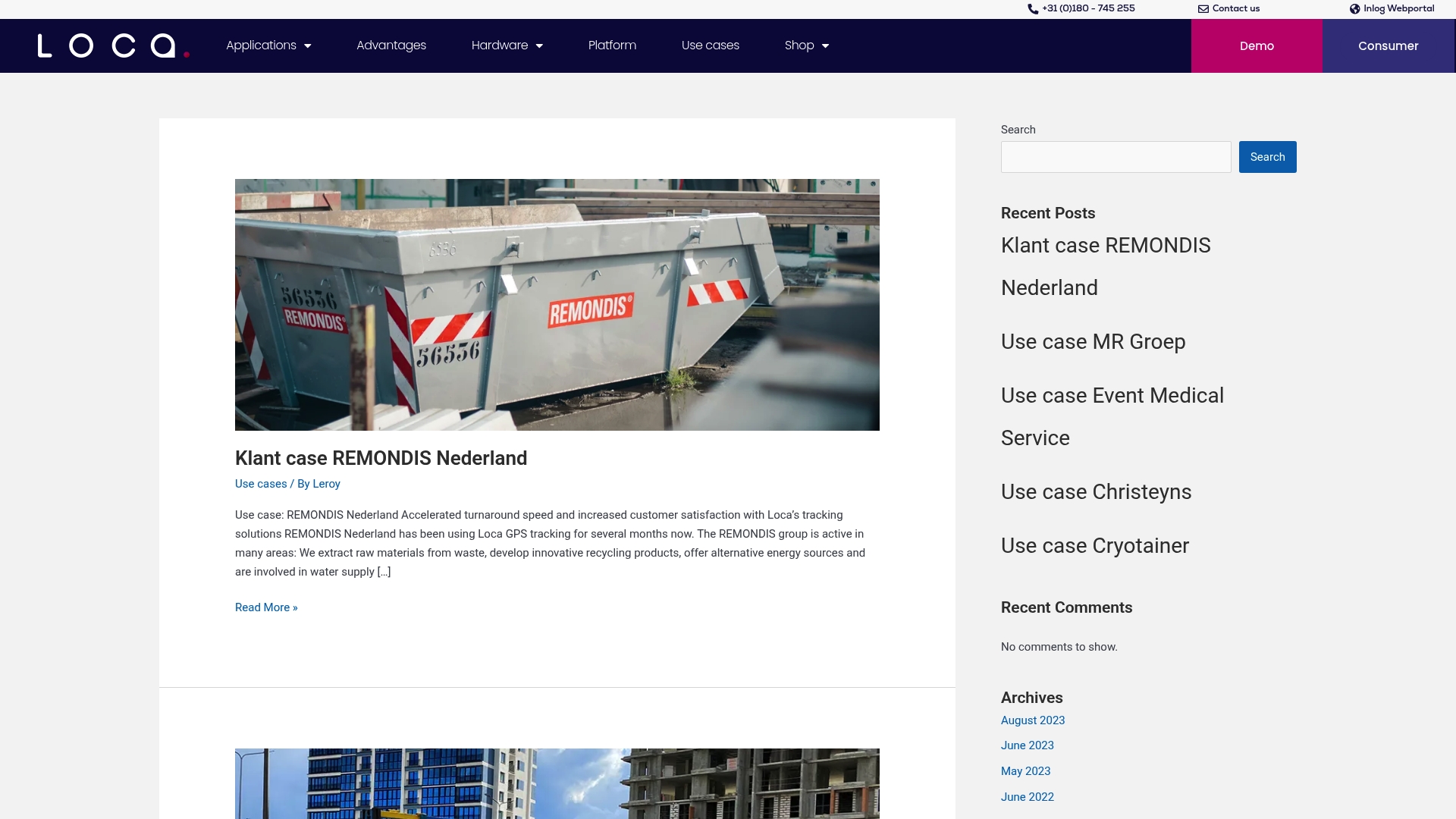
Task: Call the number +31 (0)180 - 745 255
Action: point(1088,9)
